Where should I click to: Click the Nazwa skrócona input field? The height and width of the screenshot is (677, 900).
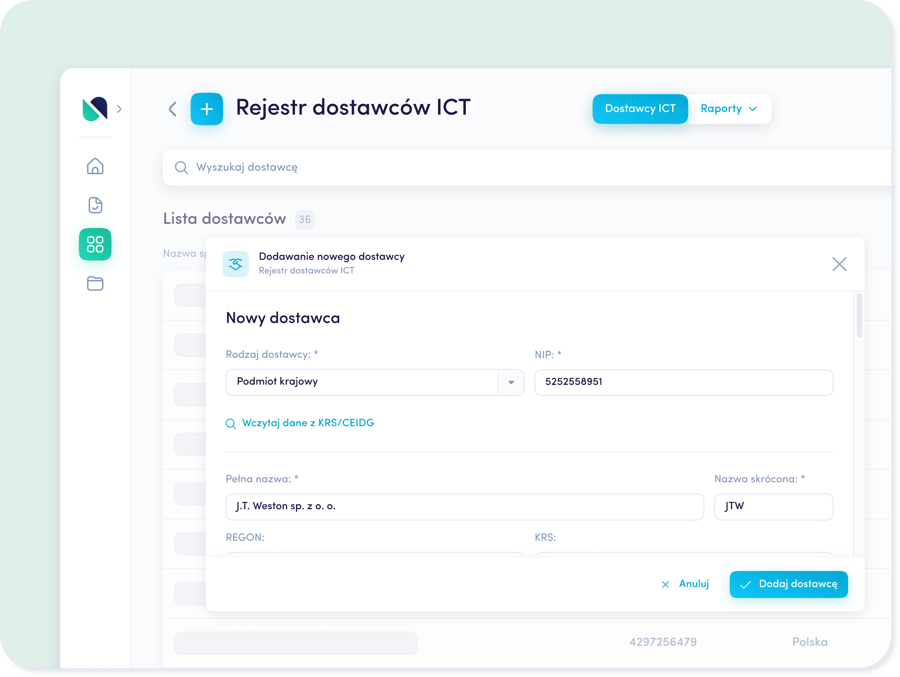773,506
